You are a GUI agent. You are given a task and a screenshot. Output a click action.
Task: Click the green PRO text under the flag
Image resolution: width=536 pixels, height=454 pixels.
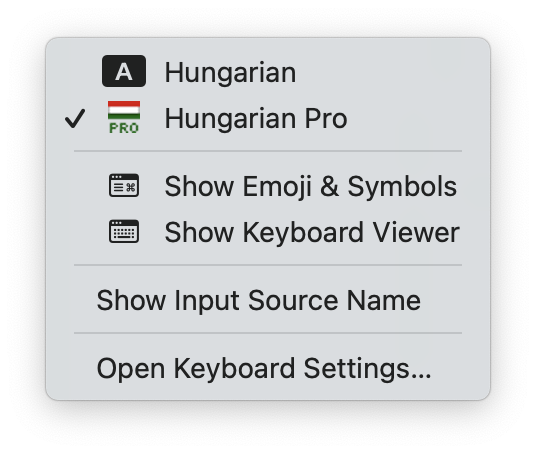point(124,128)
